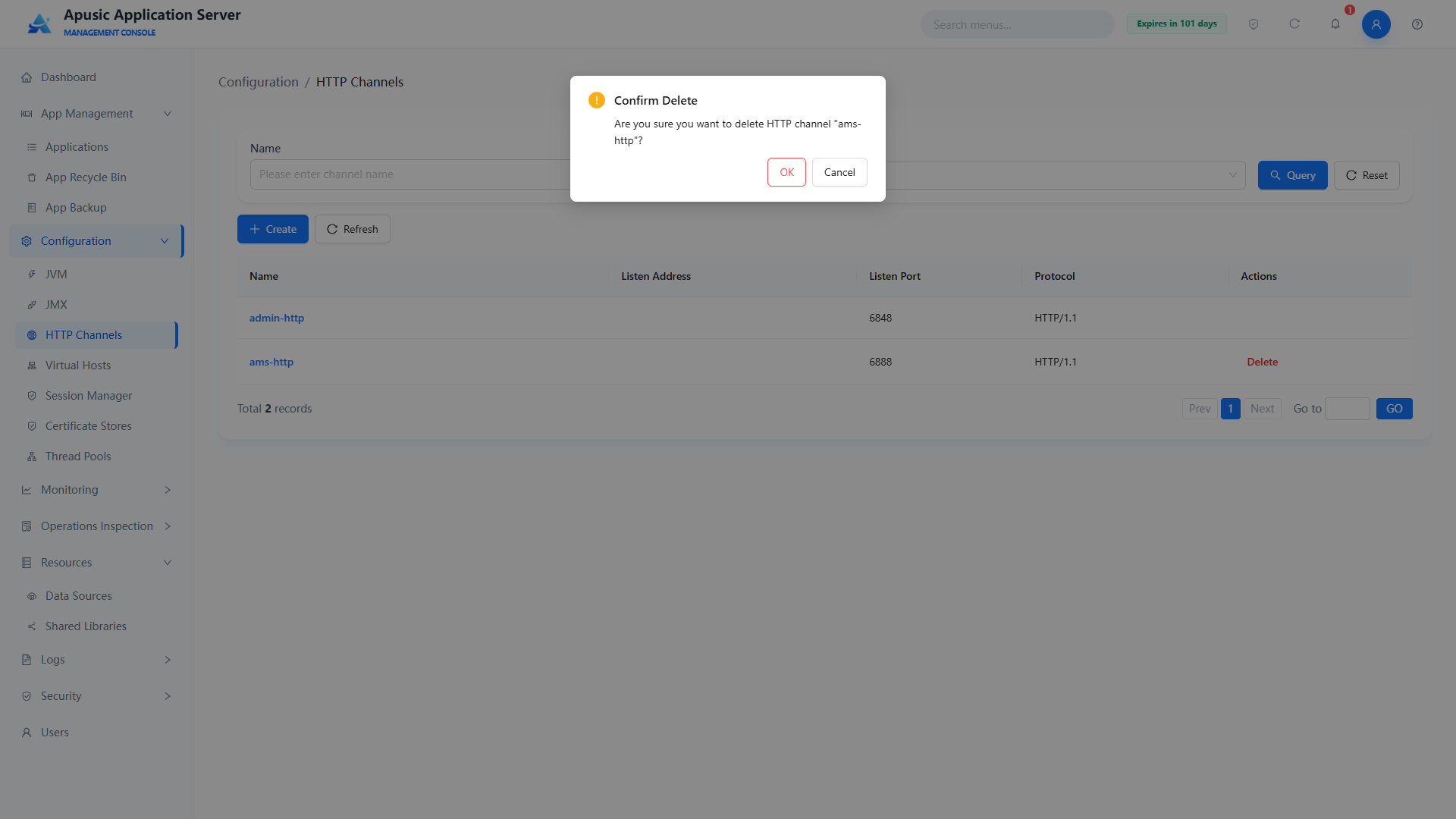Click the Reset button
This screenshot has height=819, width=1456.
pyautogui.click(x=1367, y=175)
